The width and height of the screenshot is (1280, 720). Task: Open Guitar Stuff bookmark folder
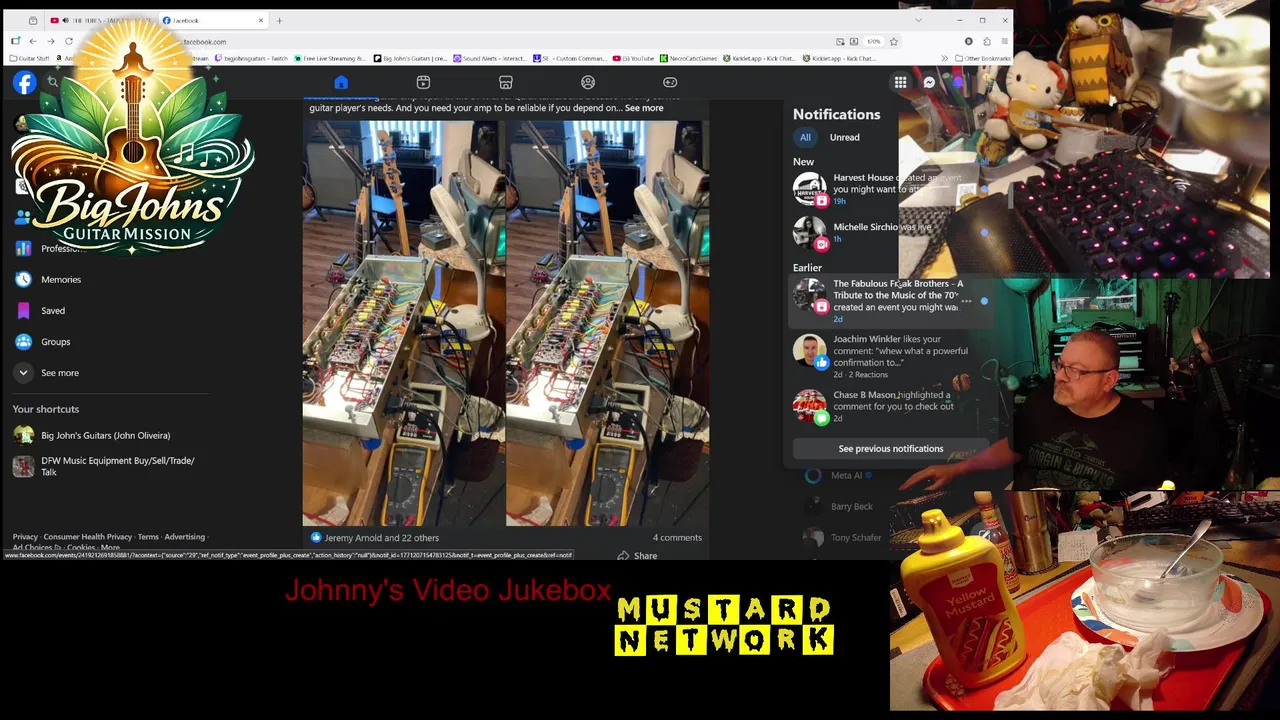click(29, 58)
